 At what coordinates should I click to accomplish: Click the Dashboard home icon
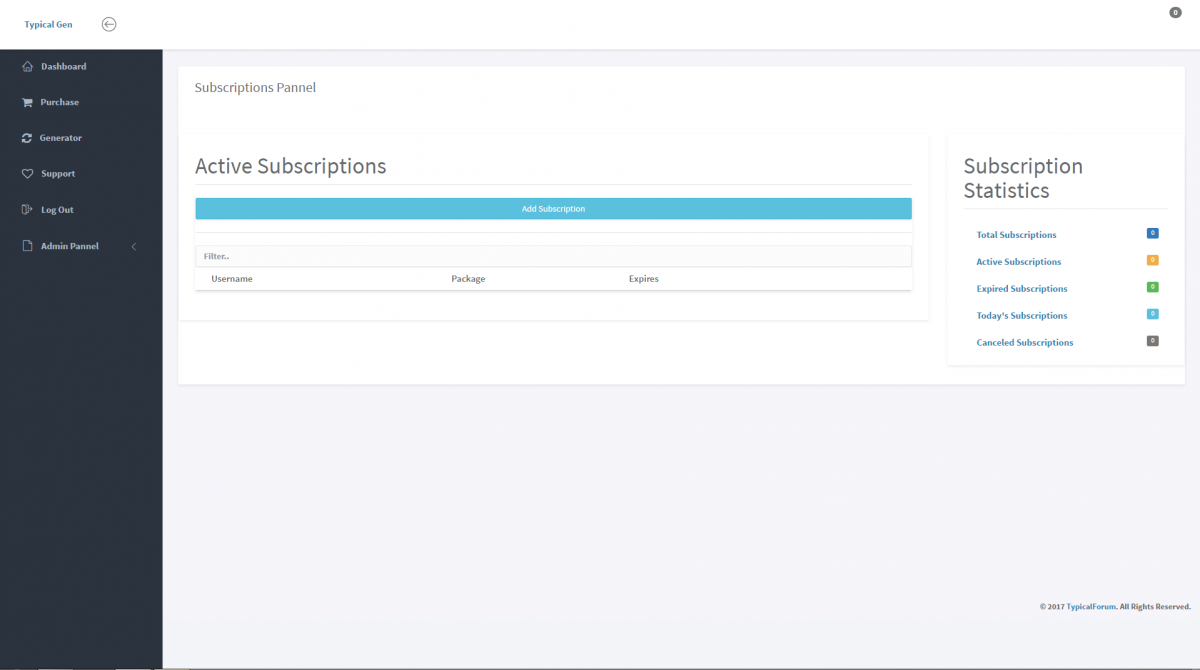27,67
